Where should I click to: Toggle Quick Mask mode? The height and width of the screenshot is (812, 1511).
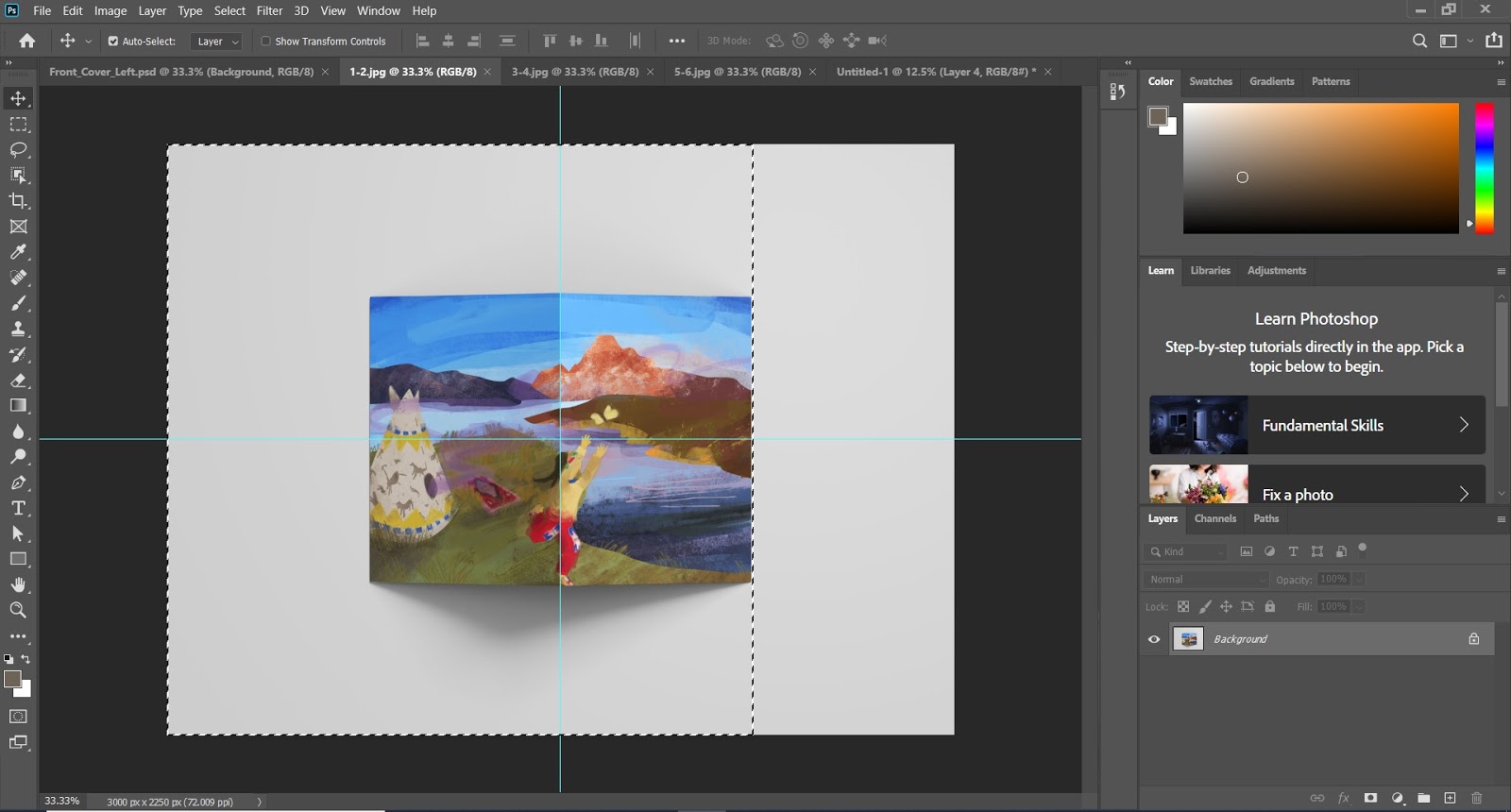pyautogui.click(x=18, y=717)
